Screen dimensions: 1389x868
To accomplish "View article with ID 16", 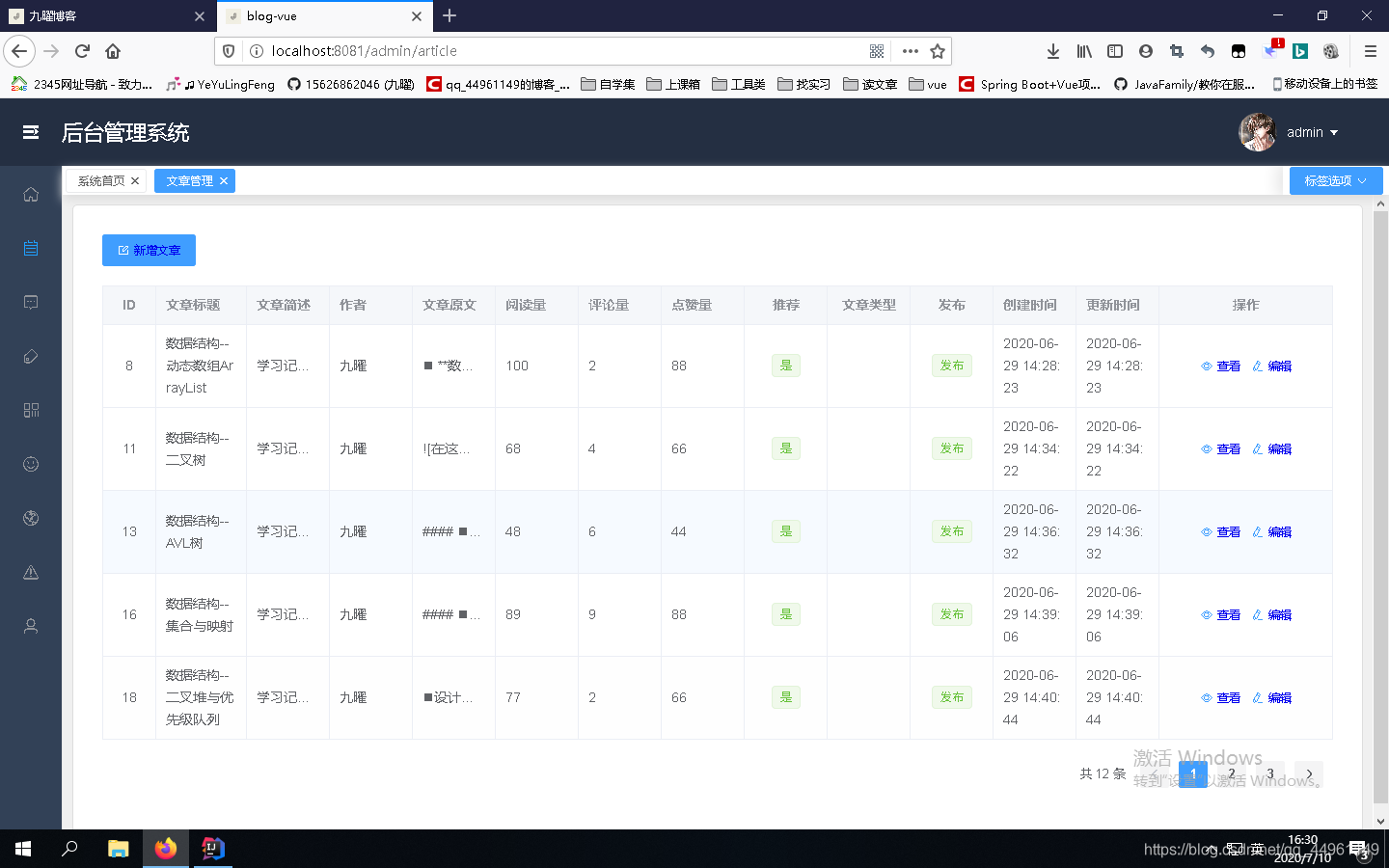I will coord(1220,614).
